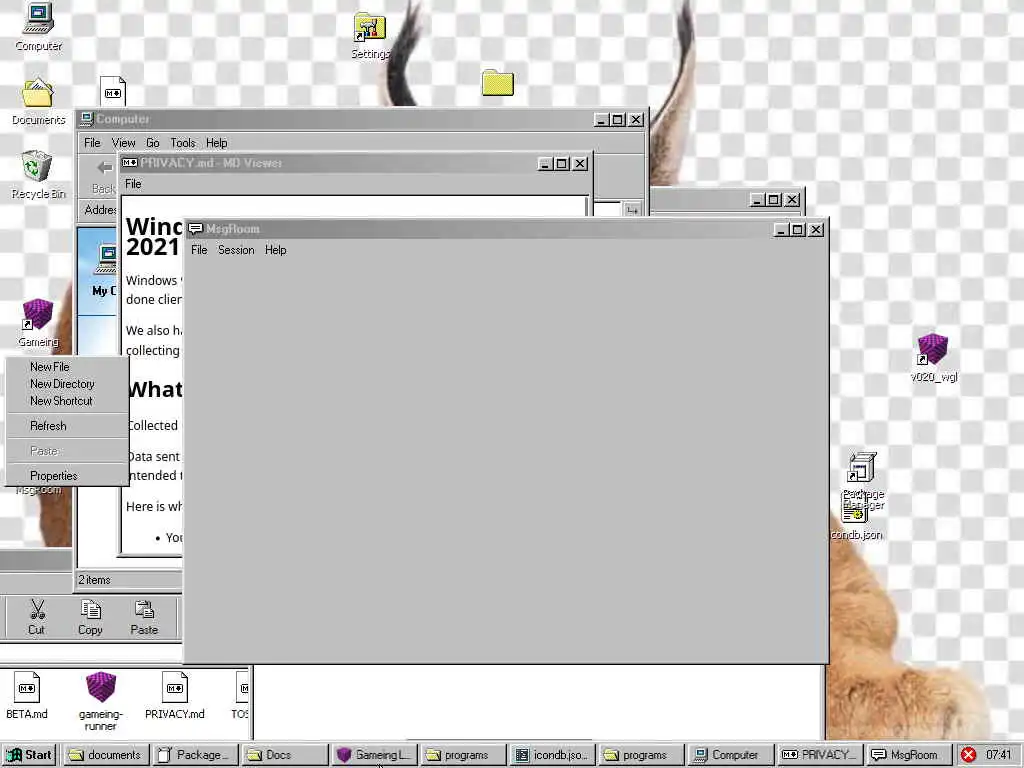Close the PRIVACY.md MD Viewer window
The height and width of the screenshot is (768, 1024).
[580, 164]
